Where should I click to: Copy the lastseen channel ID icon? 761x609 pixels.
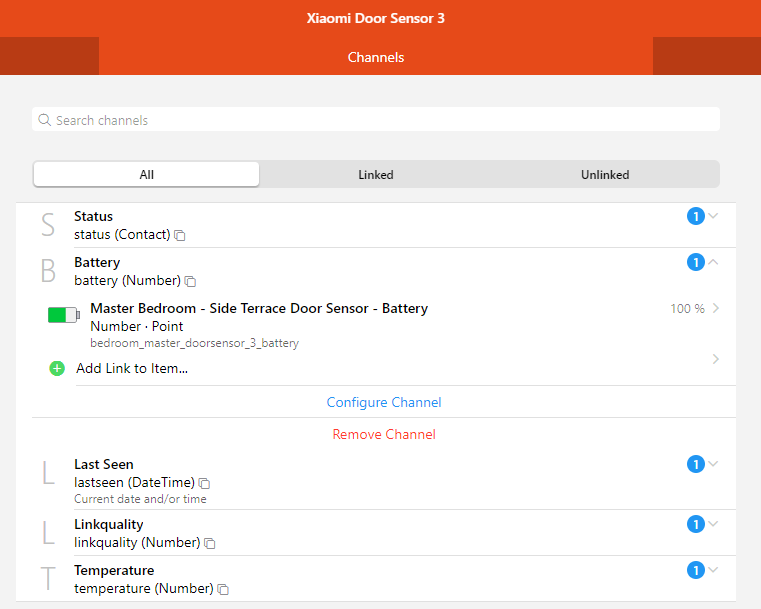point(204,483)
